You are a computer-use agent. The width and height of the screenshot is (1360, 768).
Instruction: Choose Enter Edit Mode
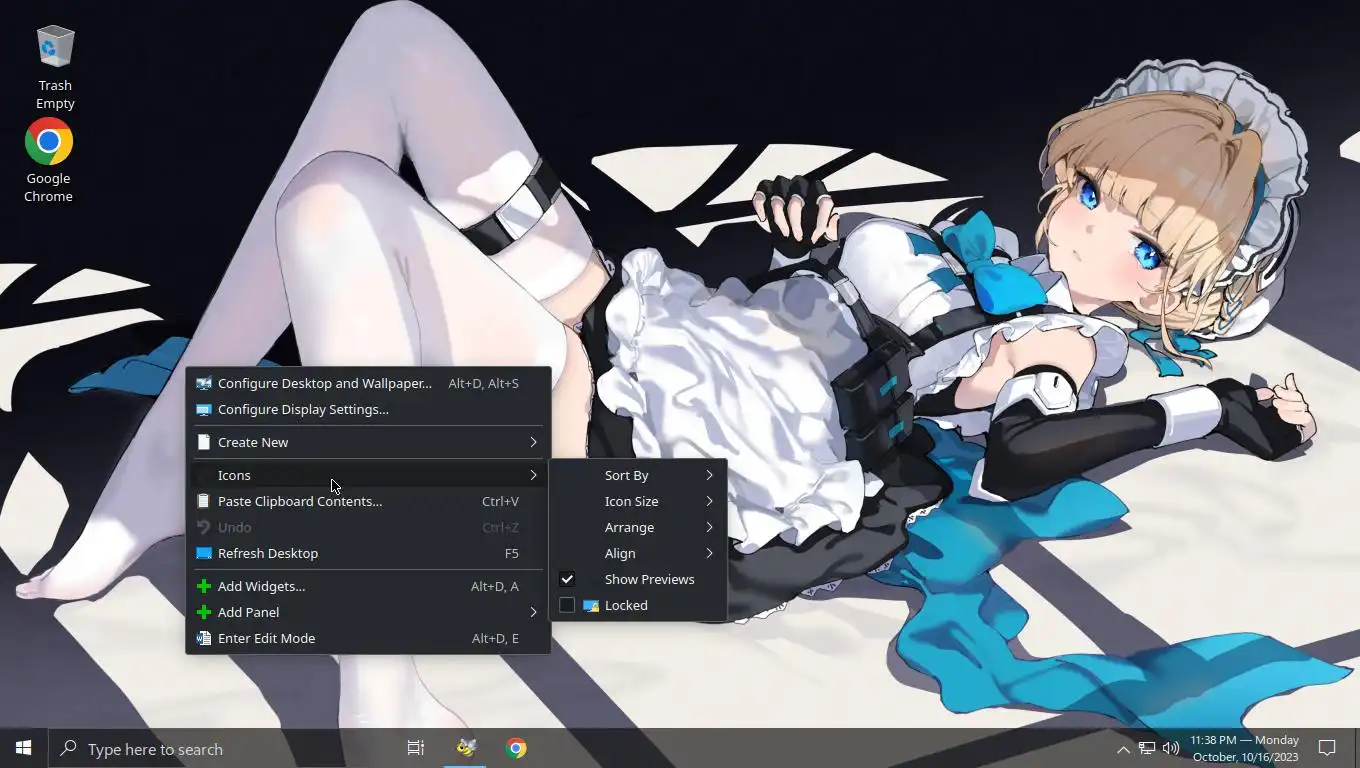click(368, 638)
